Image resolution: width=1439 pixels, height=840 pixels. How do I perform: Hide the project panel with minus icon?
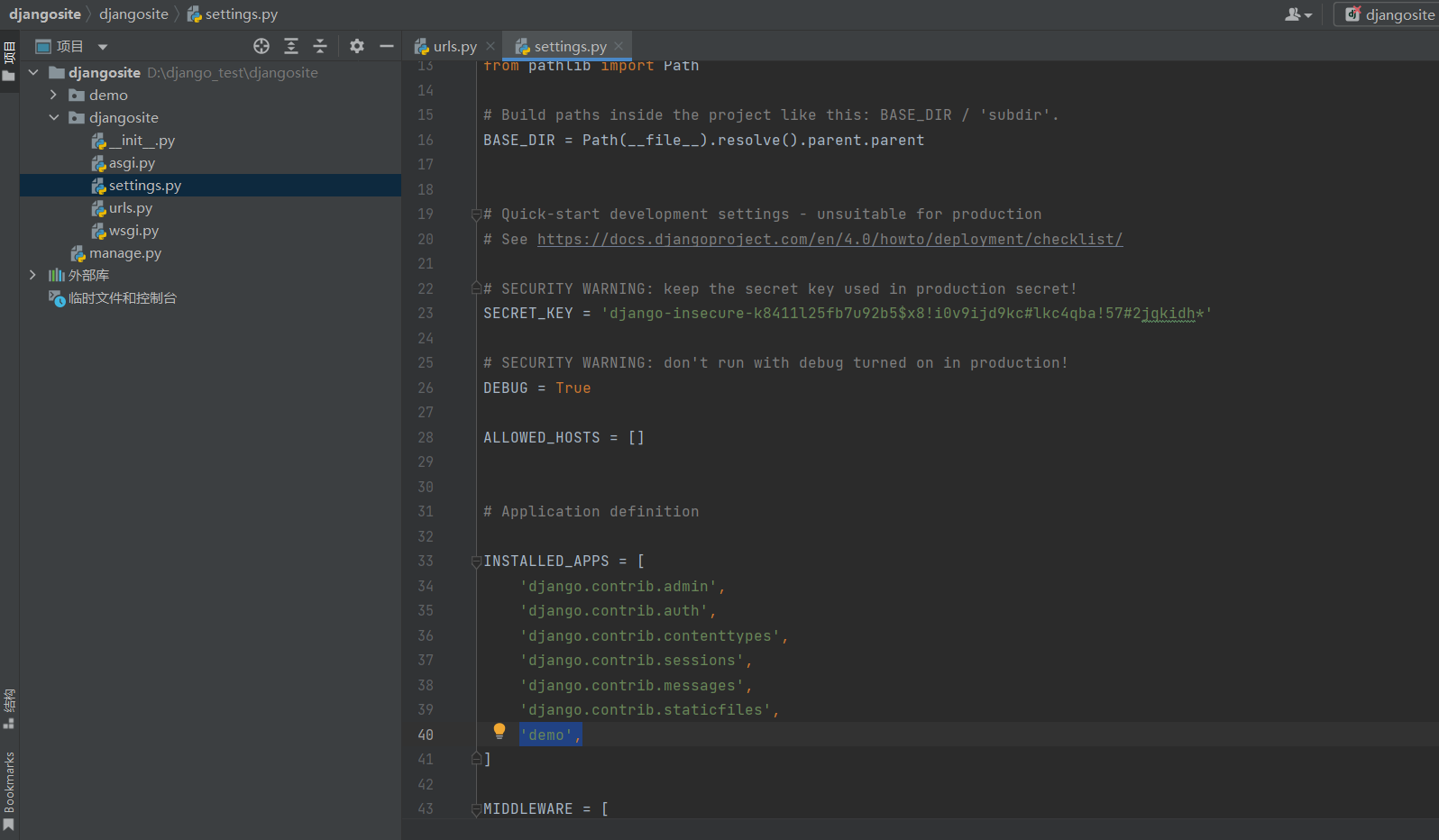coord(387,46)
